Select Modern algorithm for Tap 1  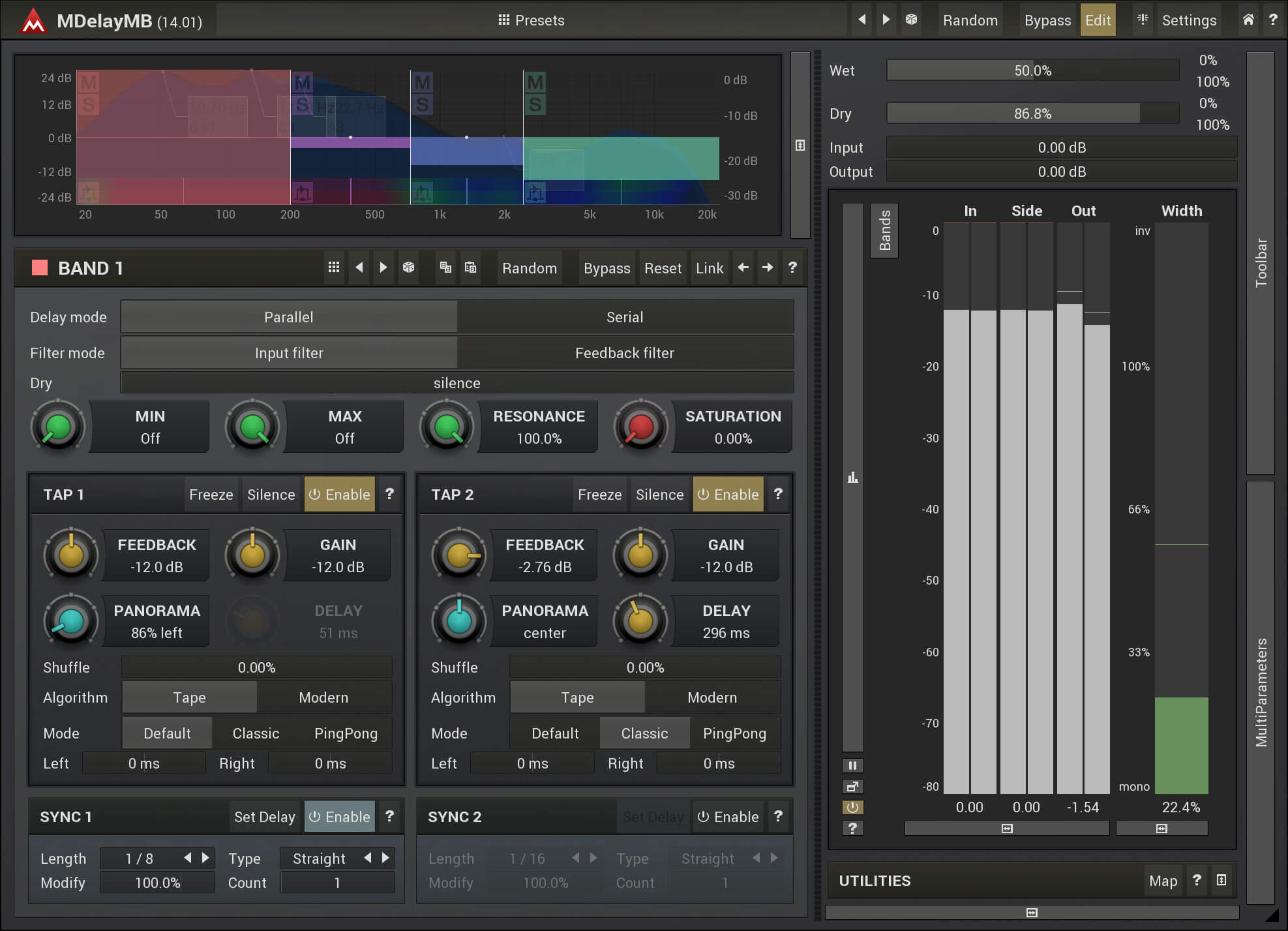click(x=323, y=697)
